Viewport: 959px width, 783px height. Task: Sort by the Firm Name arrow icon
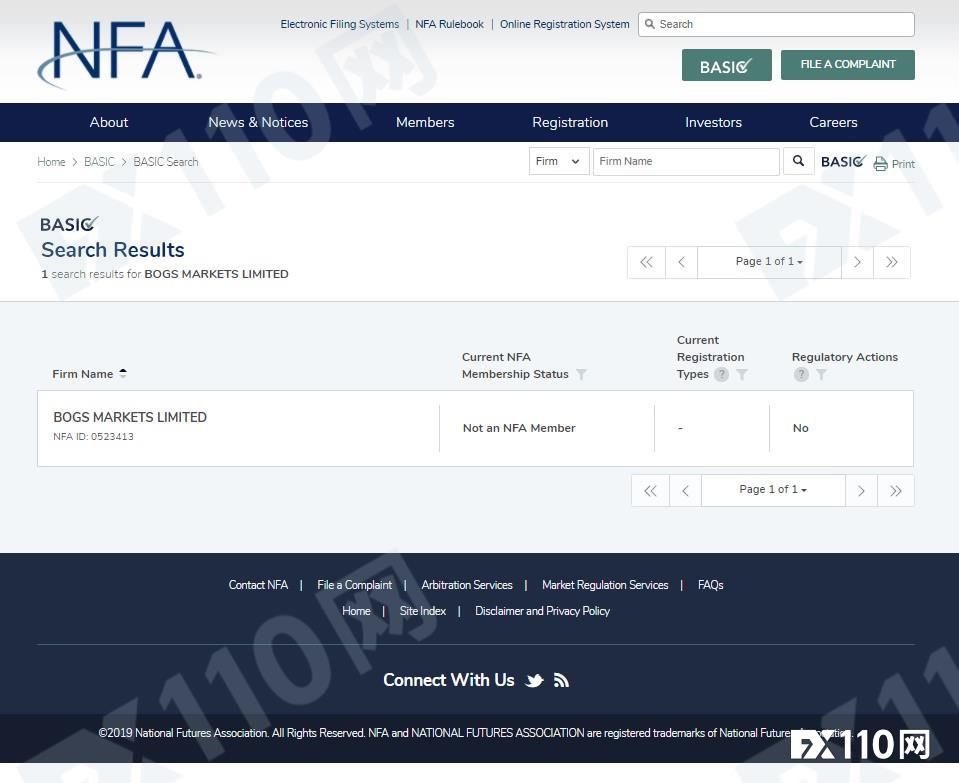(123, 373)
